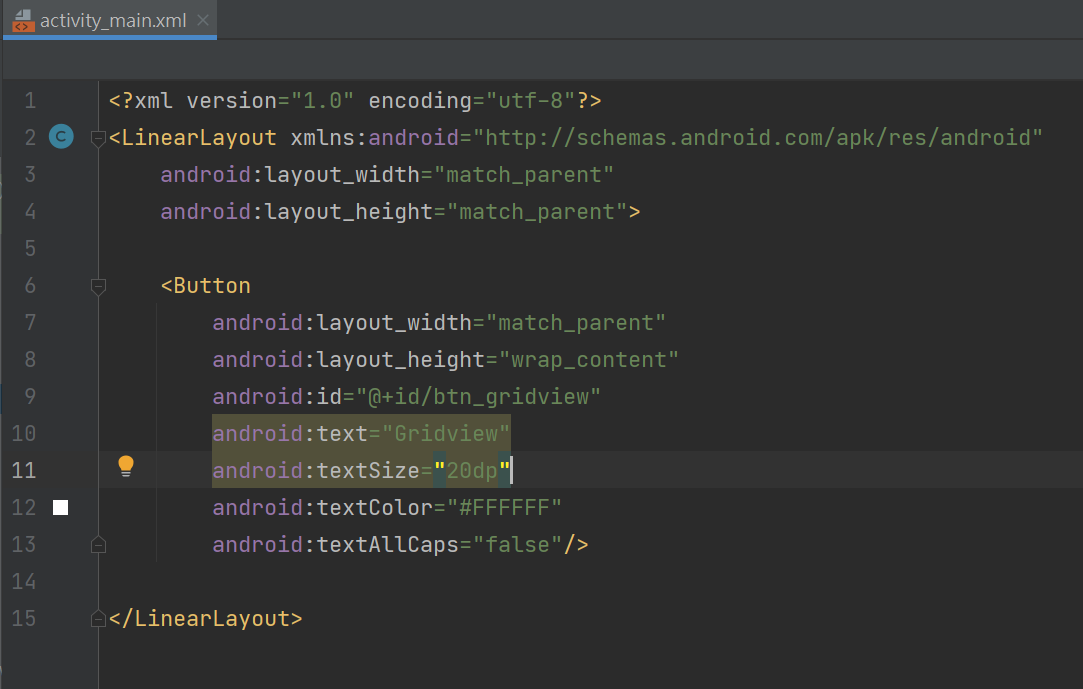Image resolution: width=1083 pixels, height=689 pixels.
Task: Close the activity_main.xml editor tab
Action: 204,21
